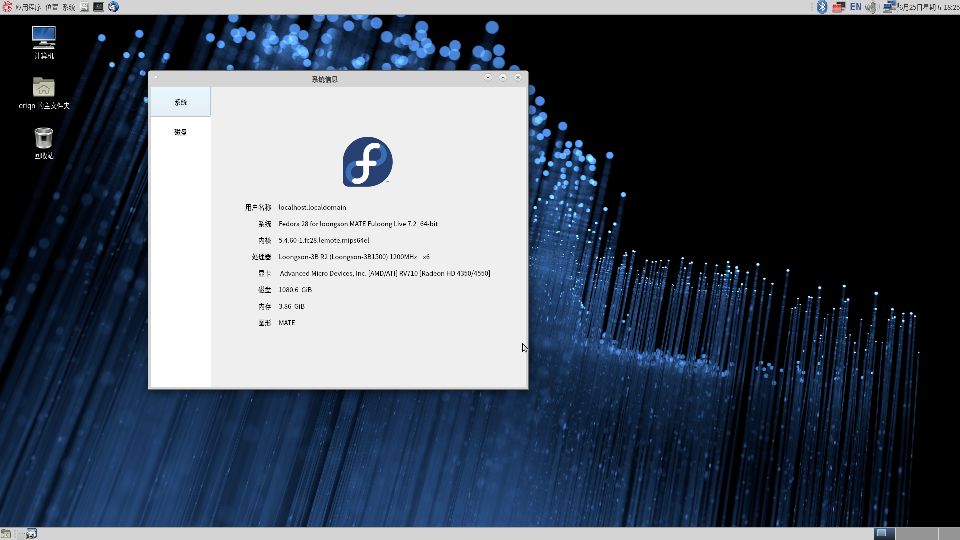Screen dimensions: 960x540
Task: Open the Computer desktop icon
Action: pos(43,42)
